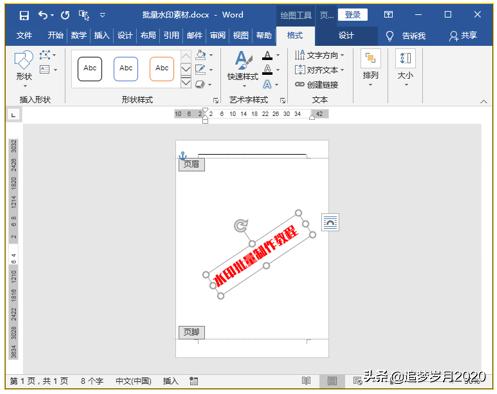Open the 形状 shapes gallery
The image size is (497, 394).
pyautogui.click(x=24, y=68)
